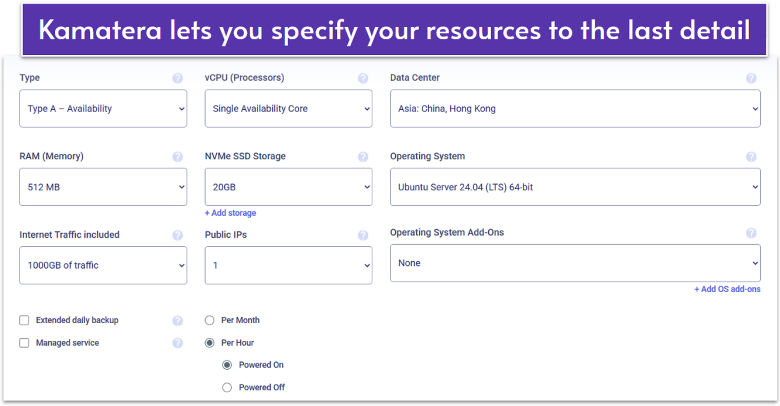Open the Type A – Availability dropdown
This screenshot has height=406, width=780.
pos(103,109)
